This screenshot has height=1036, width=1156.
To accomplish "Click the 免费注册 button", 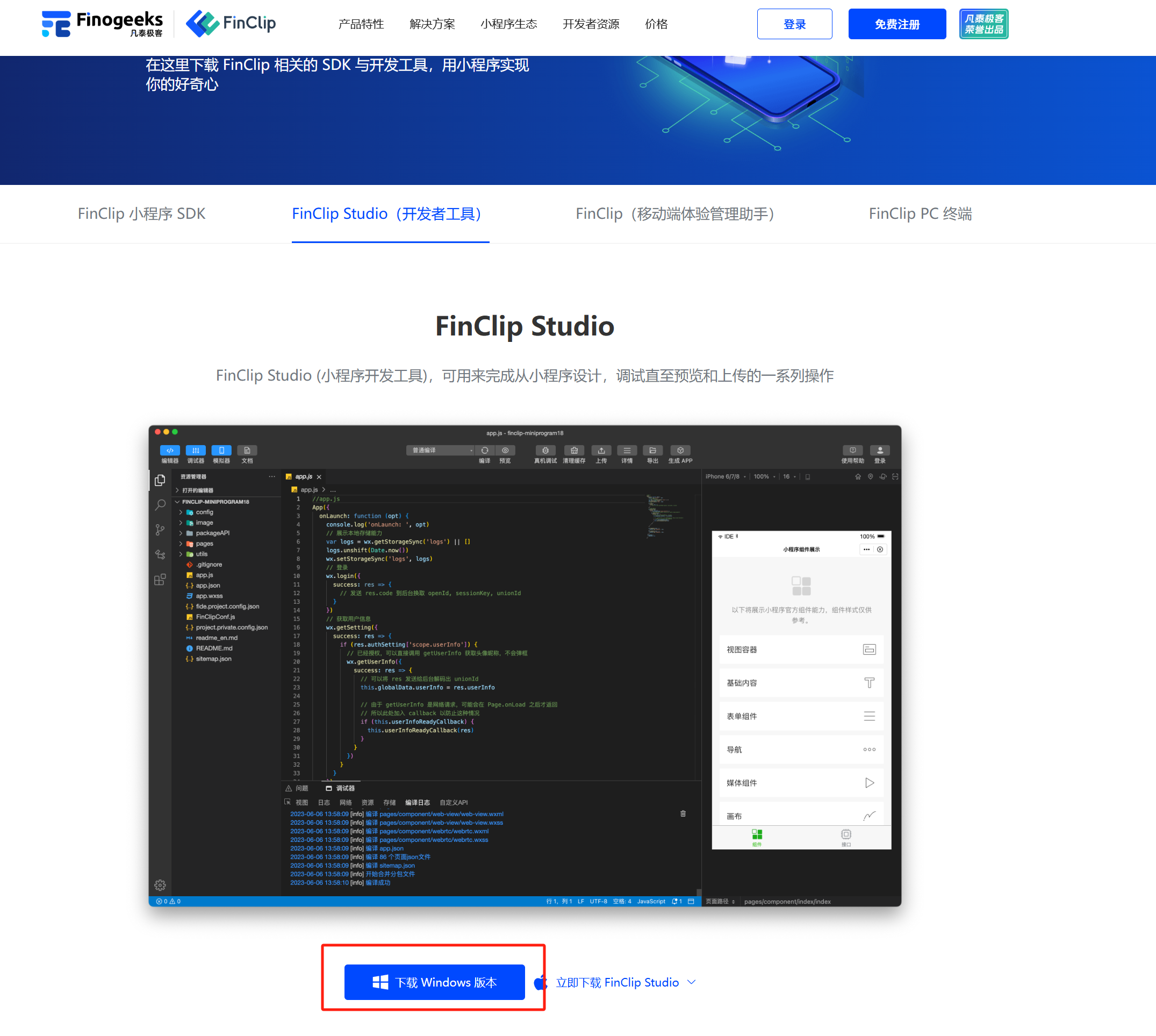I will coord(896,24).
